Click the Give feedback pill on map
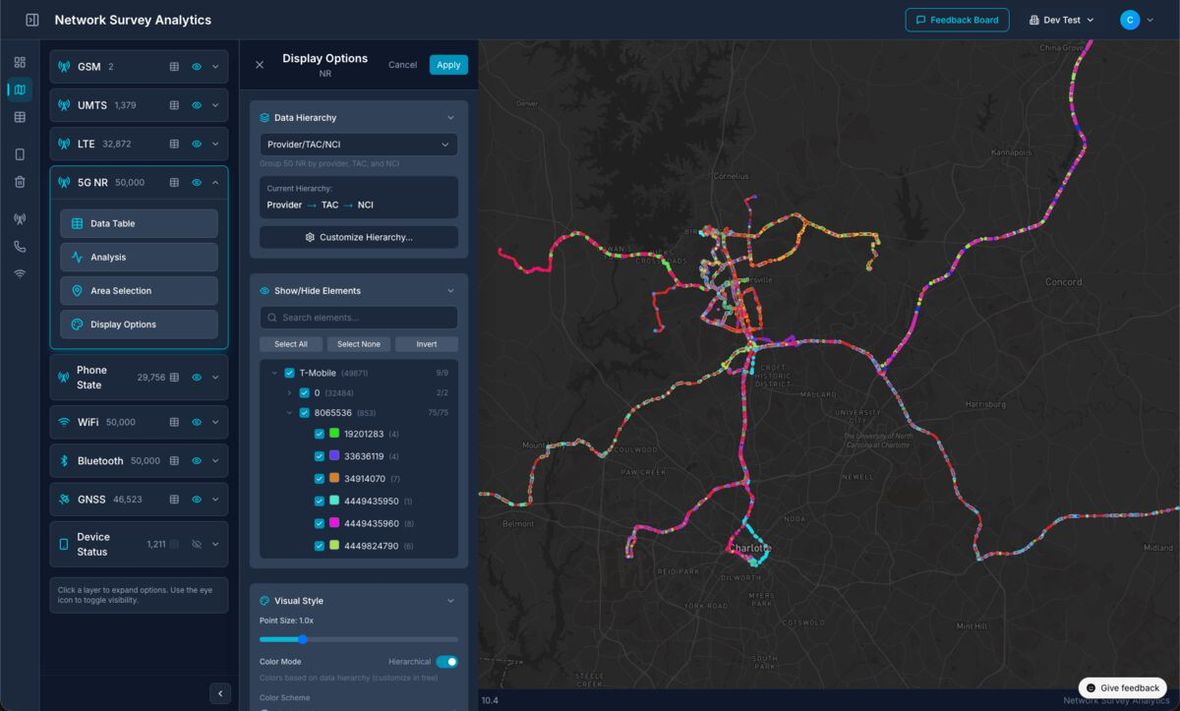 (x=1122, y=688)
